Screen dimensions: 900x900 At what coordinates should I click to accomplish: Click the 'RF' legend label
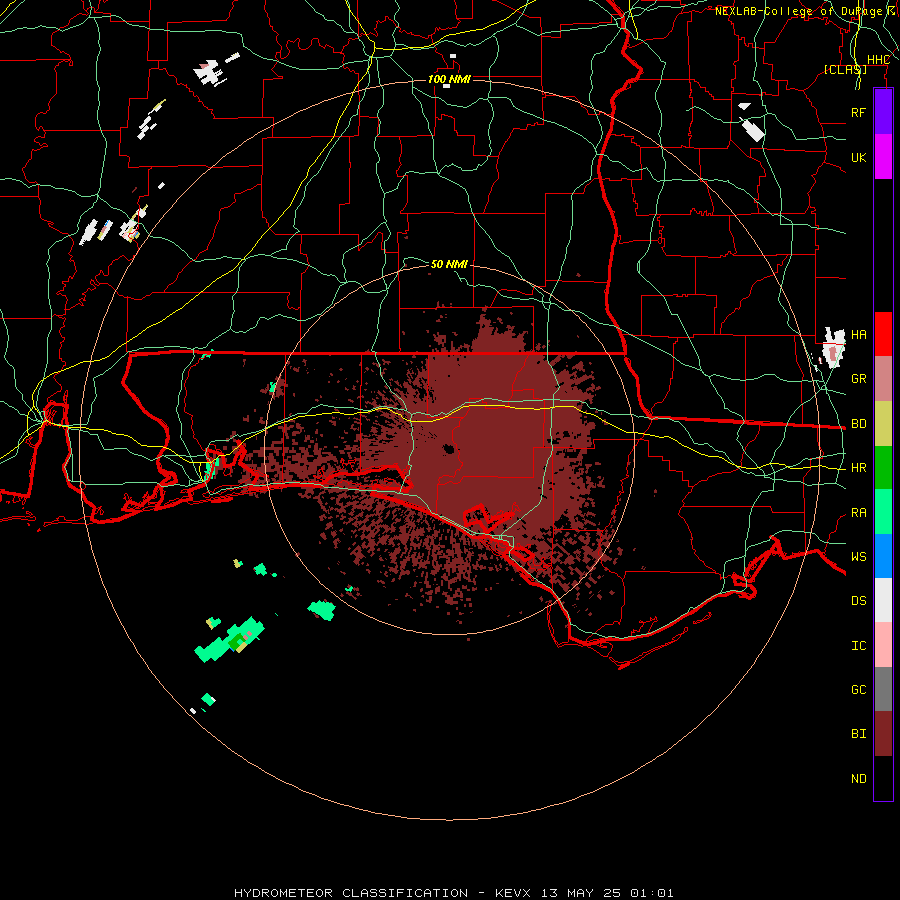[859, 112]
